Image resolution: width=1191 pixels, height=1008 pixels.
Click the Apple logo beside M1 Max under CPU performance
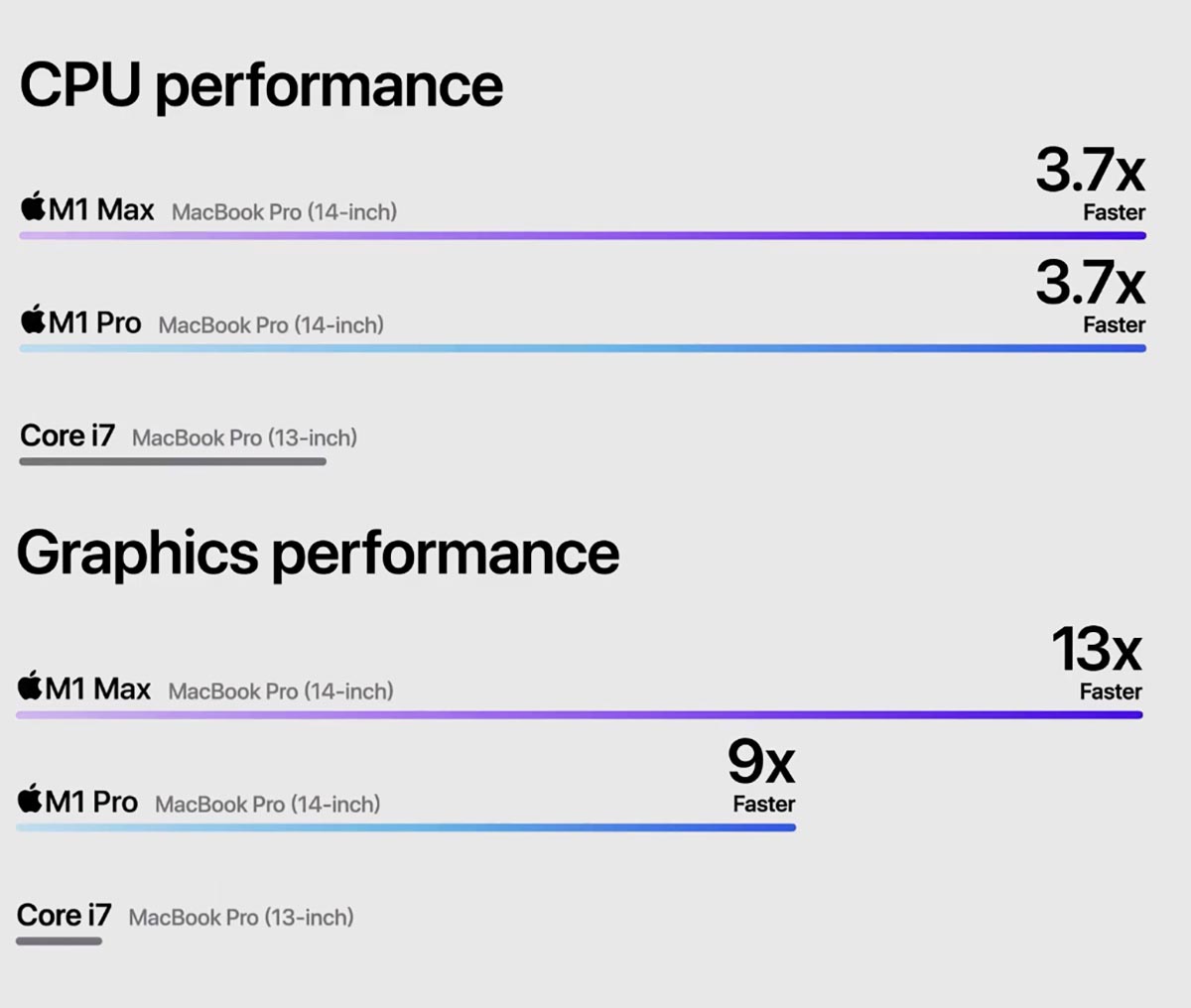pos(34,207)
